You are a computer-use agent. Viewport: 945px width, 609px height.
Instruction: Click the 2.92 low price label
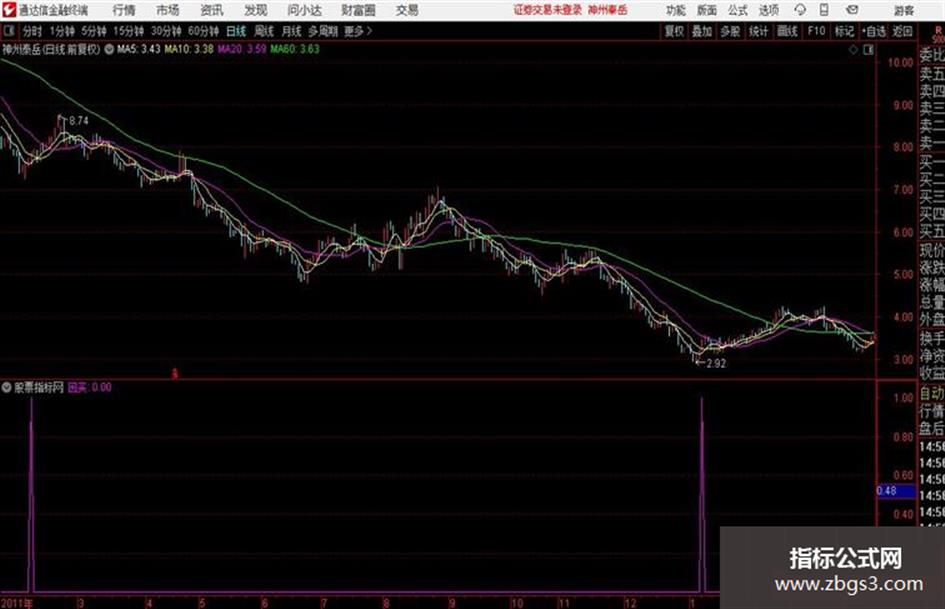click(716, 363)
